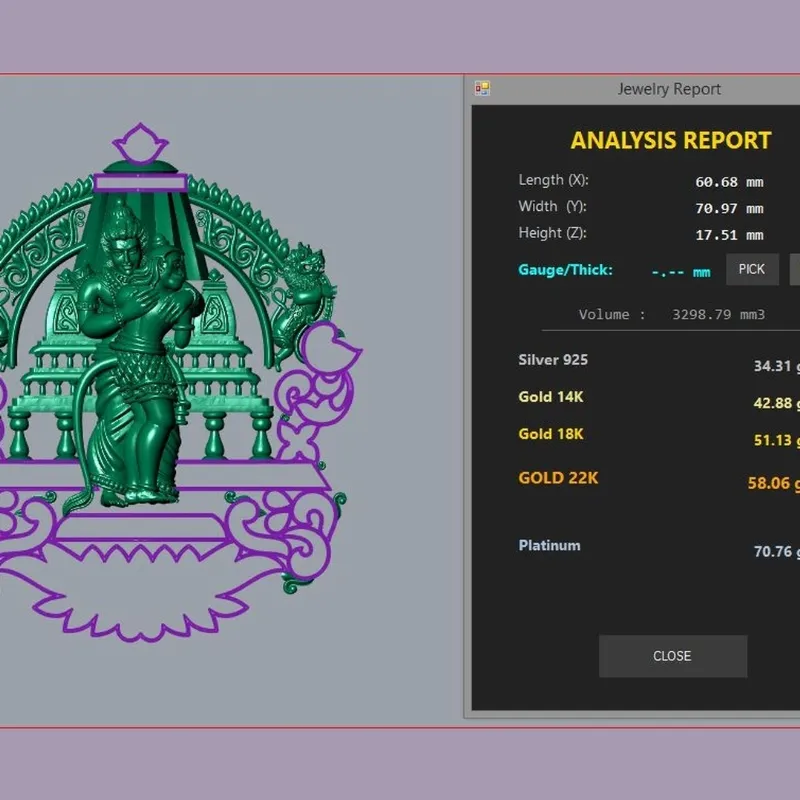This screenshot has height=800, width=800.
Task: Click the Silver 925 weight row
Action: tap(658, 362)
